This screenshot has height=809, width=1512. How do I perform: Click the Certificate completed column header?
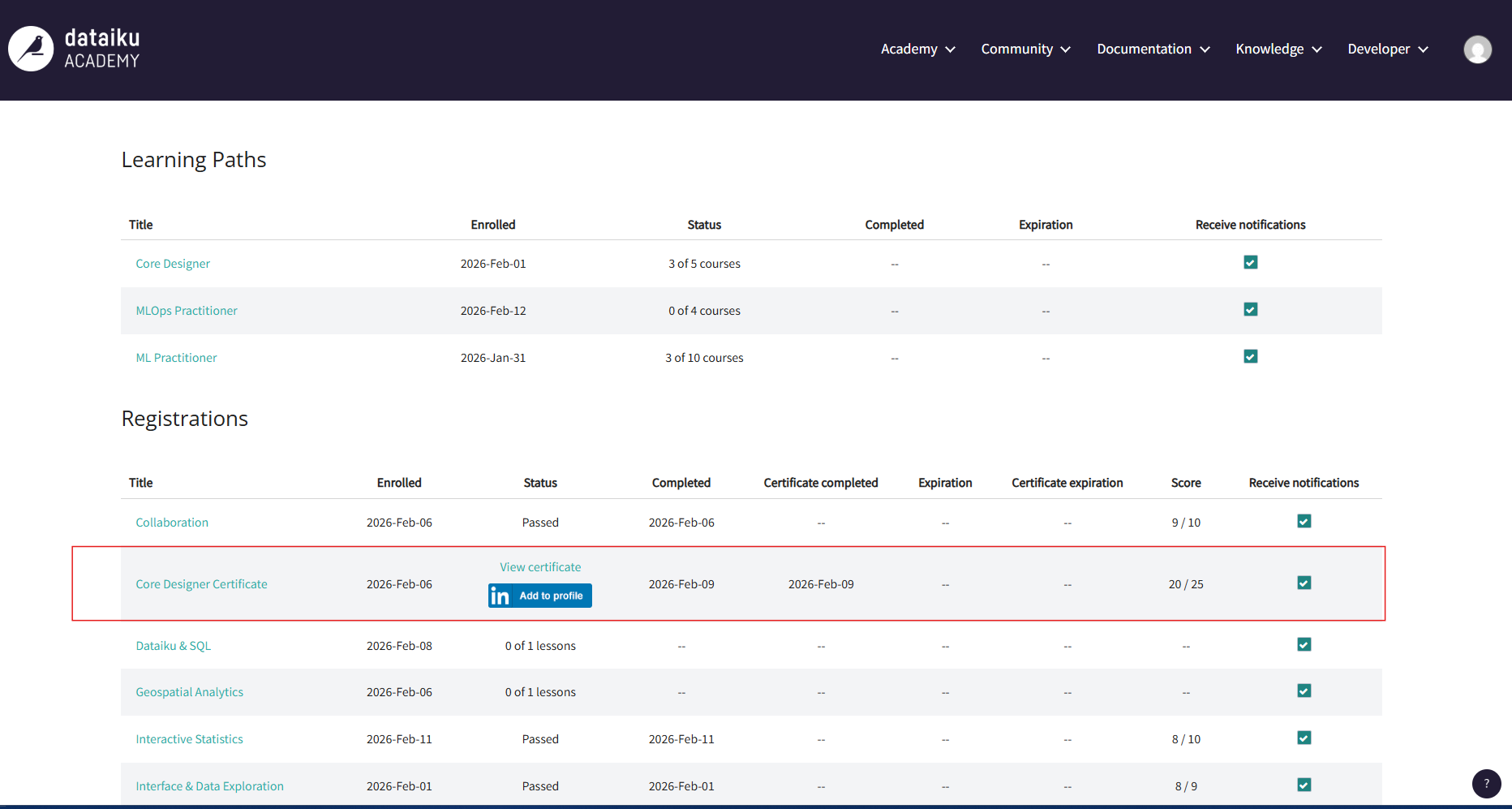coord(821,483)
